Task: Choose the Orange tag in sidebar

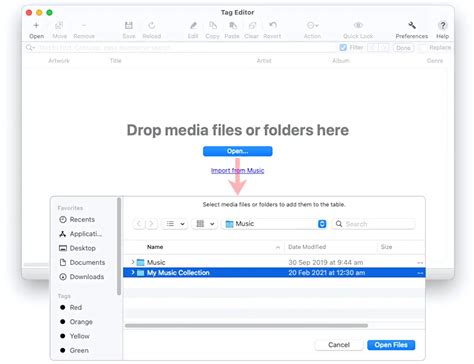Action: point(76,322)
